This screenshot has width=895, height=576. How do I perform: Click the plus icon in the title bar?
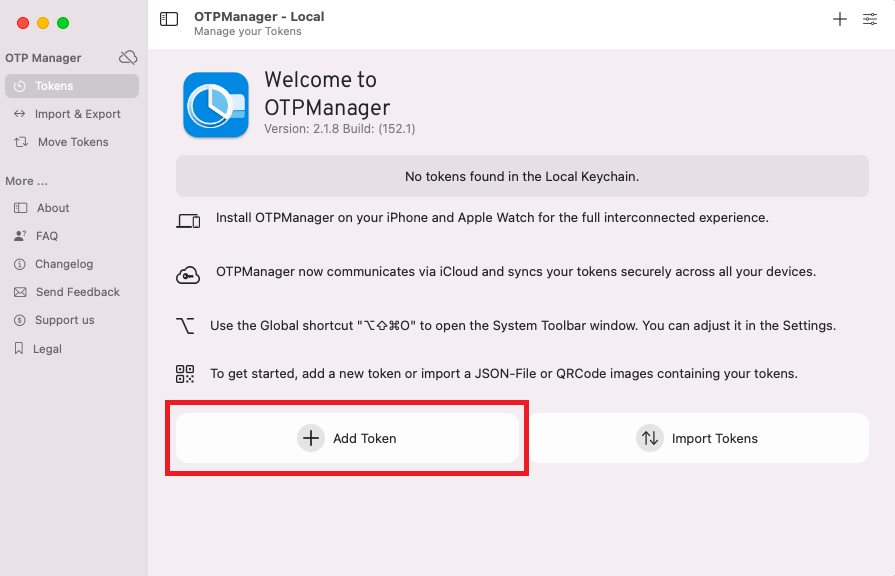point(839,19)
